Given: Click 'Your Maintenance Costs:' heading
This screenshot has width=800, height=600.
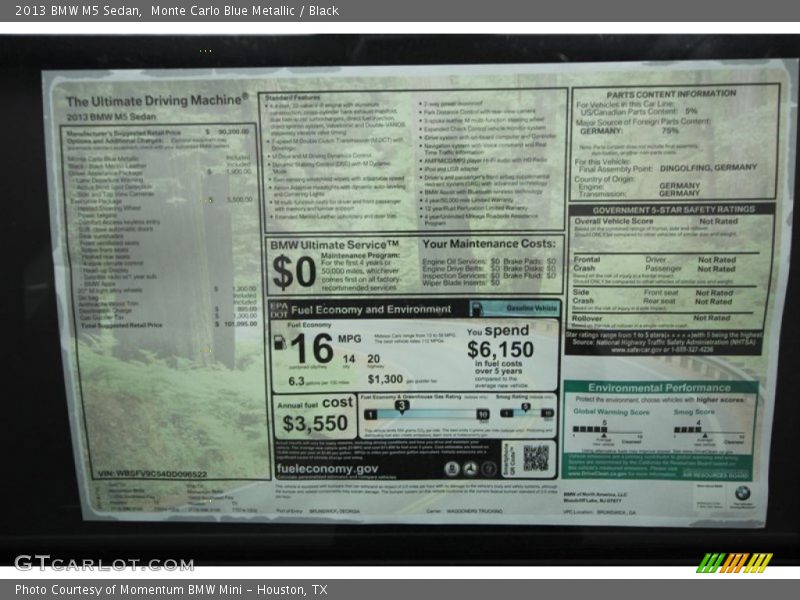Looking at the screenshot, I should point(489,244).
